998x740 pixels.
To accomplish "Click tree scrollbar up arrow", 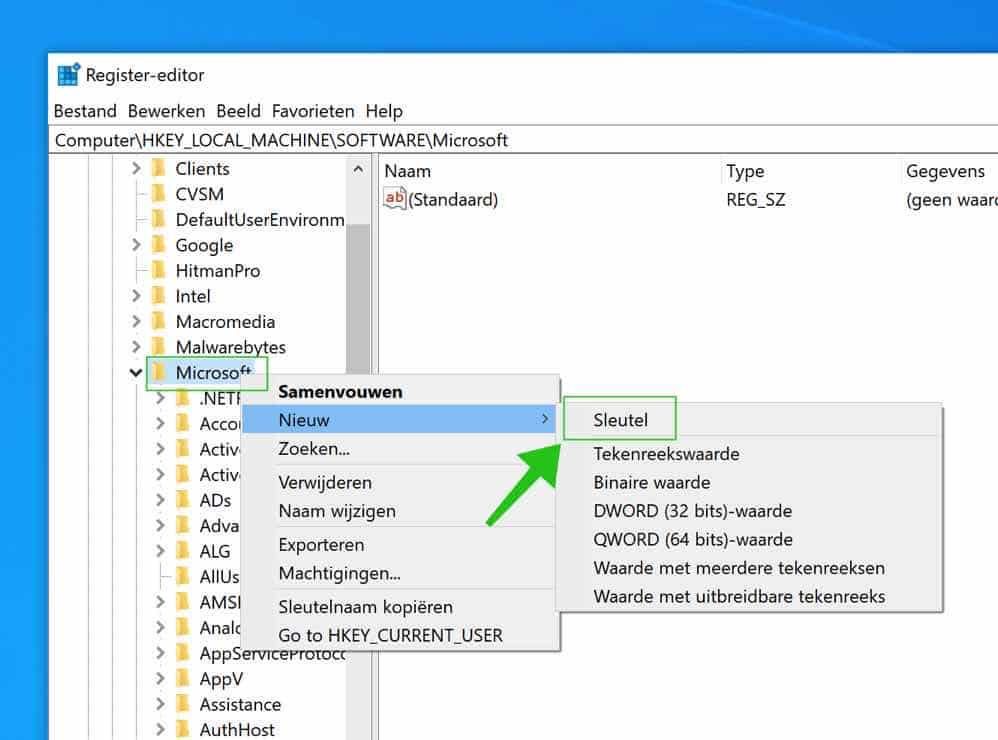I will point(358,169).
